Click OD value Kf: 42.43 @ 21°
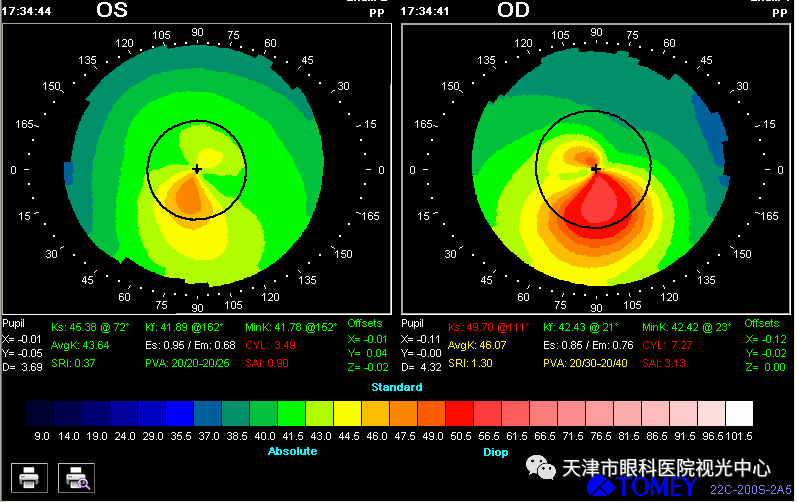 point(580,328)
